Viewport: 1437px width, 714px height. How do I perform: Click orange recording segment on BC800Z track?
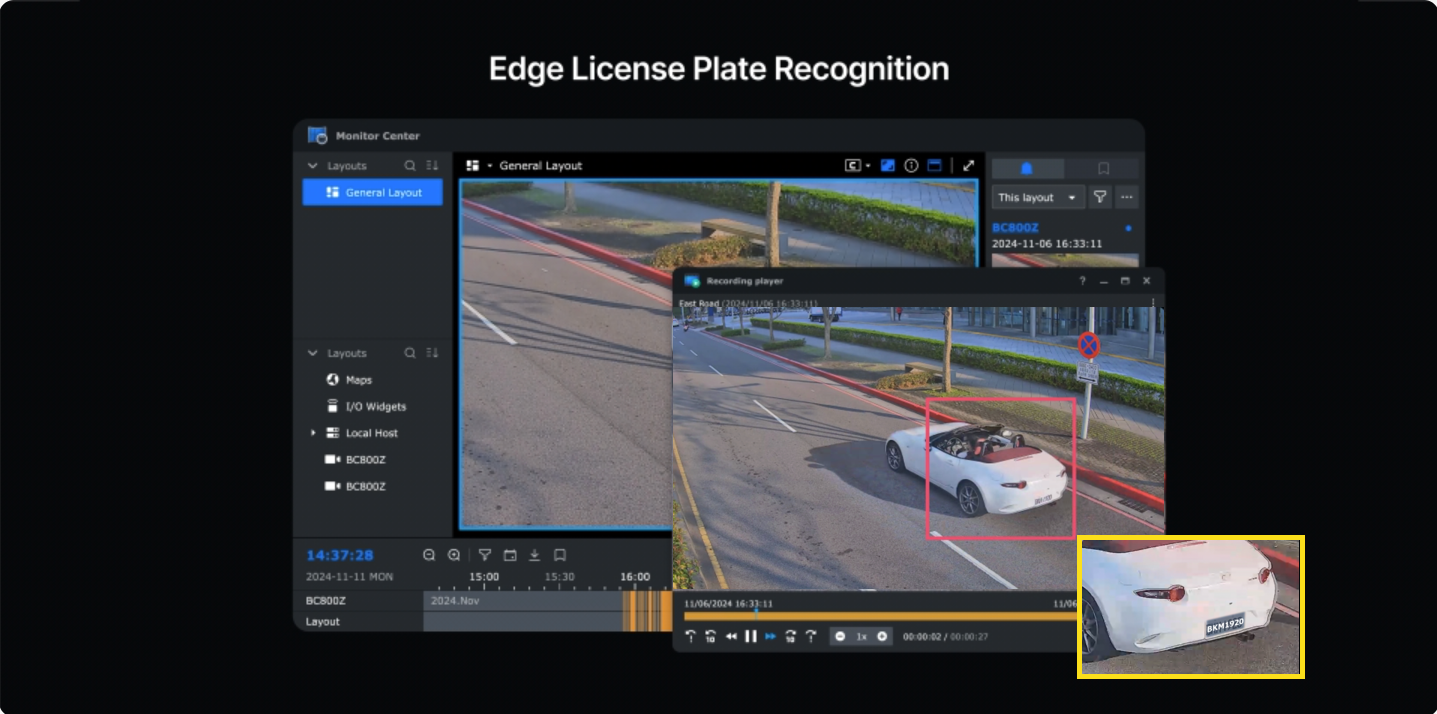(647, 601)
